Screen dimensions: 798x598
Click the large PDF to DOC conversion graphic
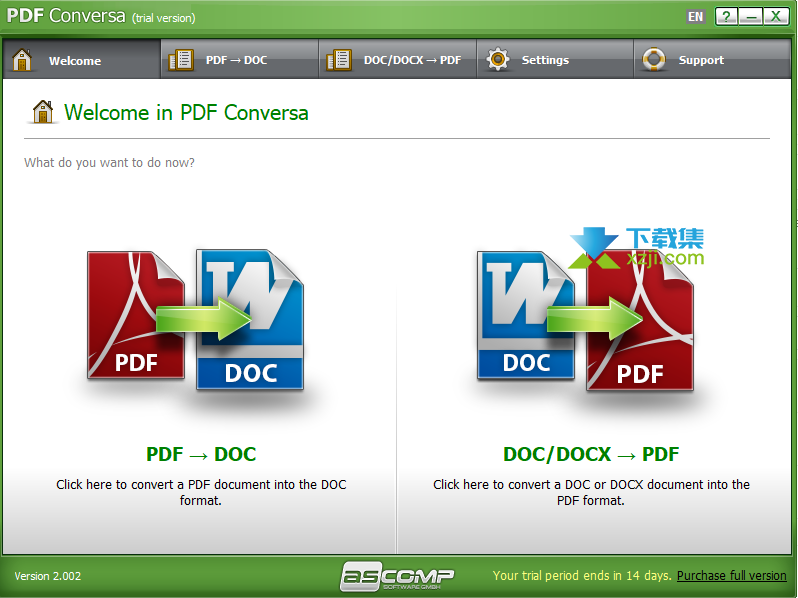point(196,320)
